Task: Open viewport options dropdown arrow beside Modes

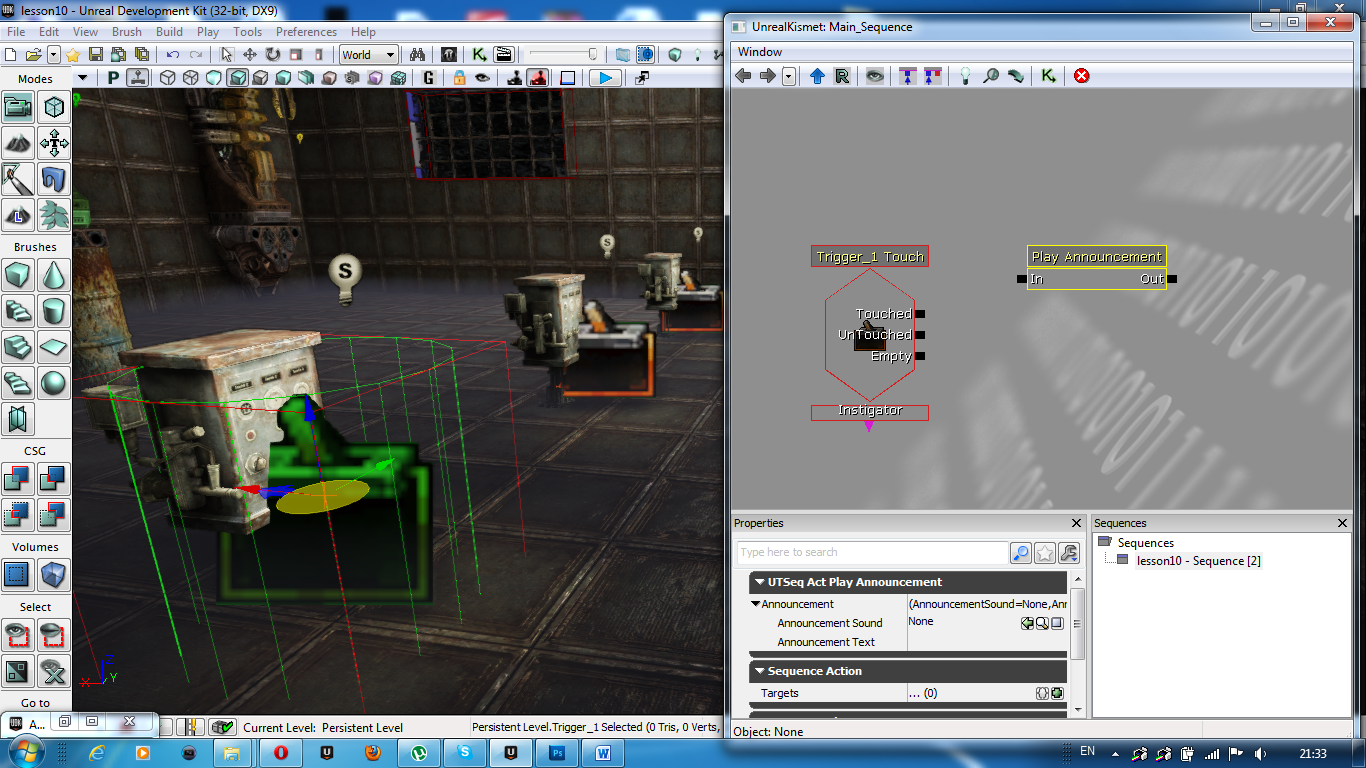Action: [82, 78]
